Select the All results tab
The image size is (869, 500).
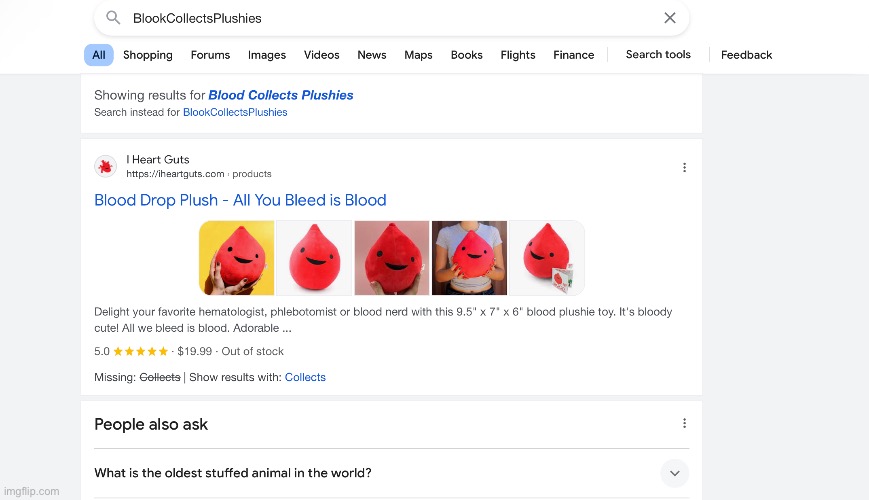(98, 55)
